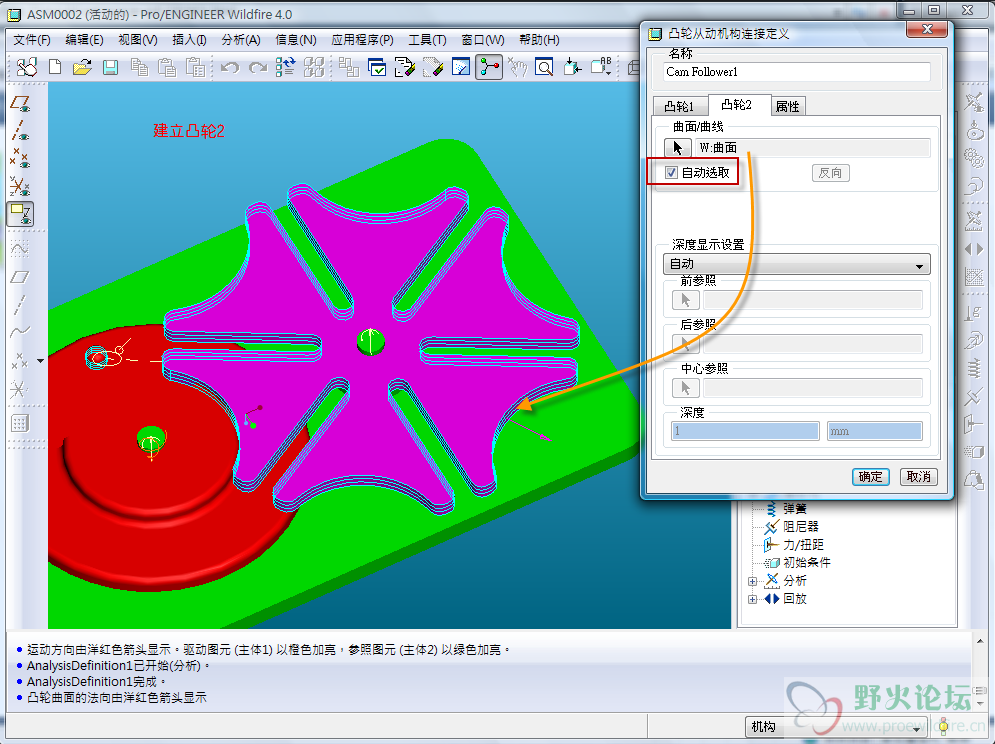Select the 凸轮2 tab
The width and height of the screenshot is (995, 744).
737,105
